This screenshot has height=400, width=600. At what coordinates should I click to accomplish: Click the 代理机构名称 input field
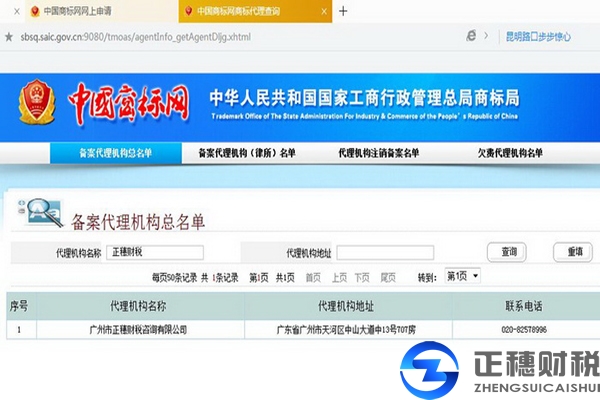tap(155, 252)
